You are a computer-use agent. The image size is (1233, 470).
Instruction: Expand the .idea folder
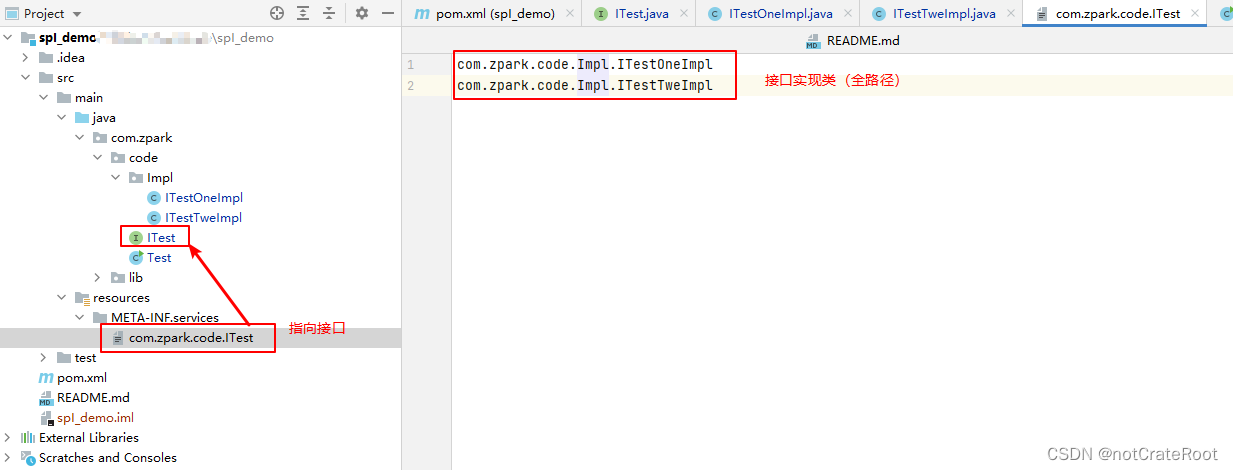pyautogui.click(x=27, y=57)
